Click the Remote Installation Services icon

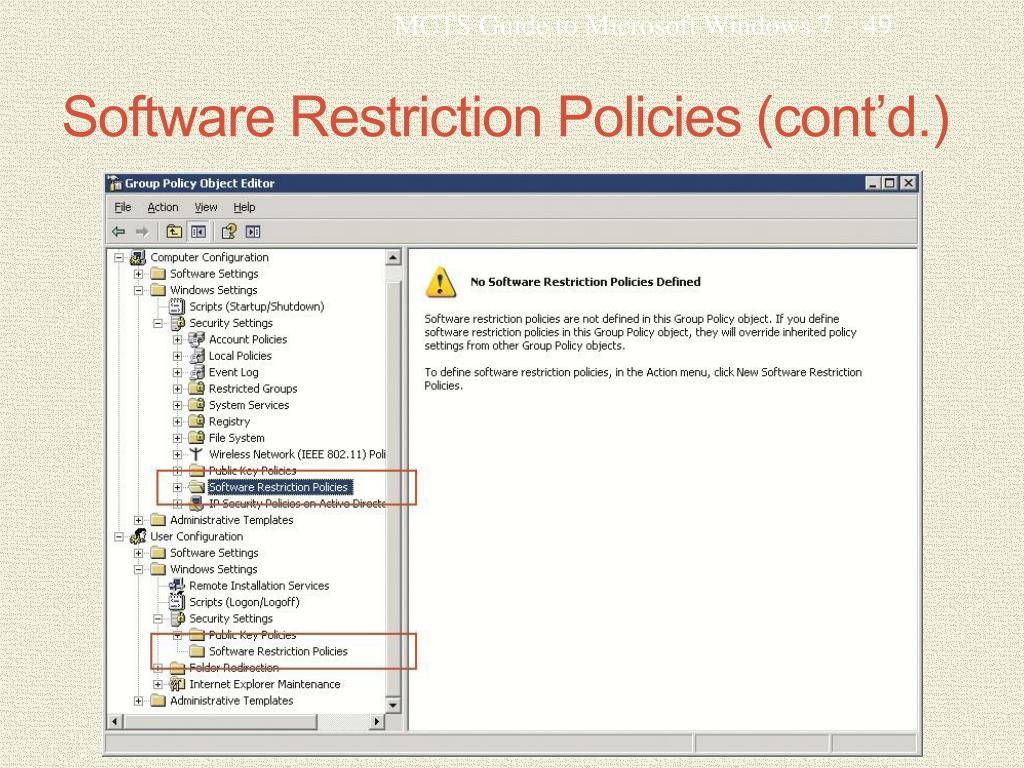click(177, 585)
